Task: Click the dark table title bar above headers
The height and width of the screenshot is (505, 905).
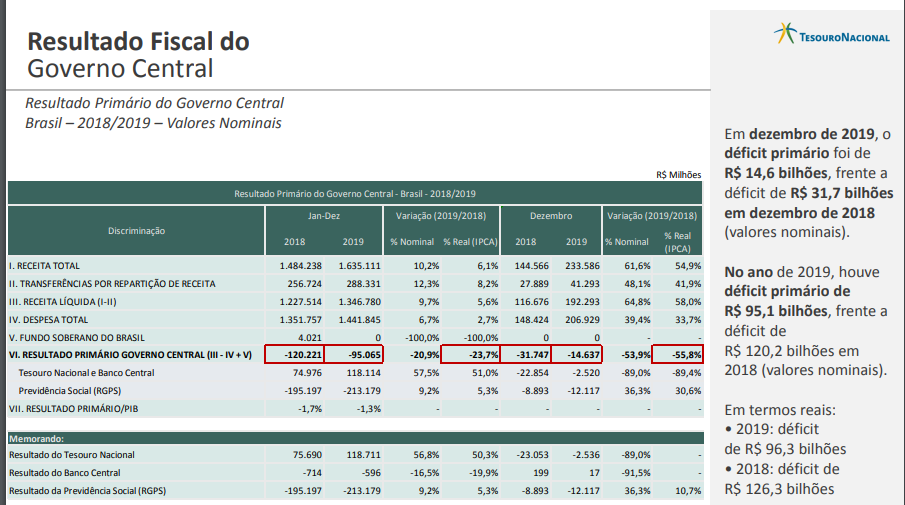Action: [354, 193]
